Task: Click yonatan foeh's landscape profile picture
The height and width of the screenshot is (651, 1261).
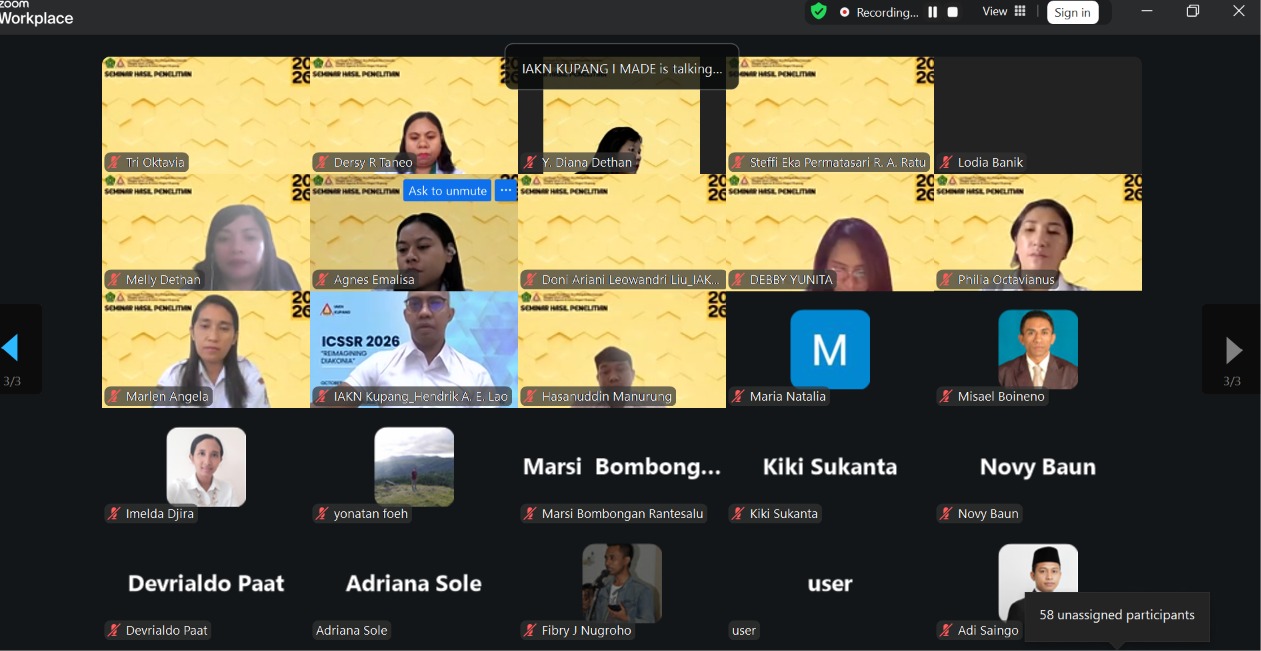Action: click(414, 466)
